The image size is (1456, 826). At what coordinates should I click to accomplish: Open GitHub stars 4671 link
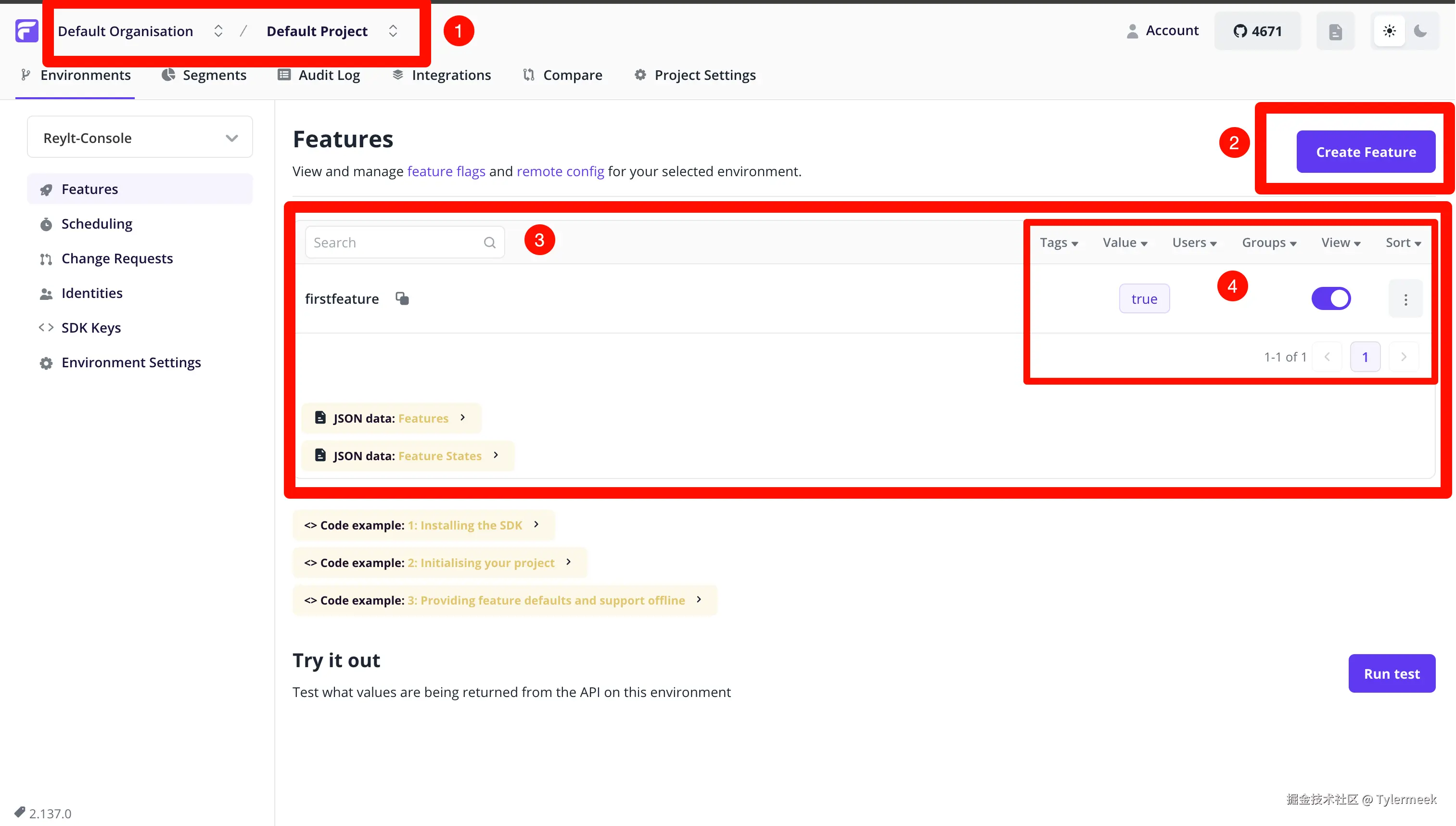click(x=1257, y=31)
